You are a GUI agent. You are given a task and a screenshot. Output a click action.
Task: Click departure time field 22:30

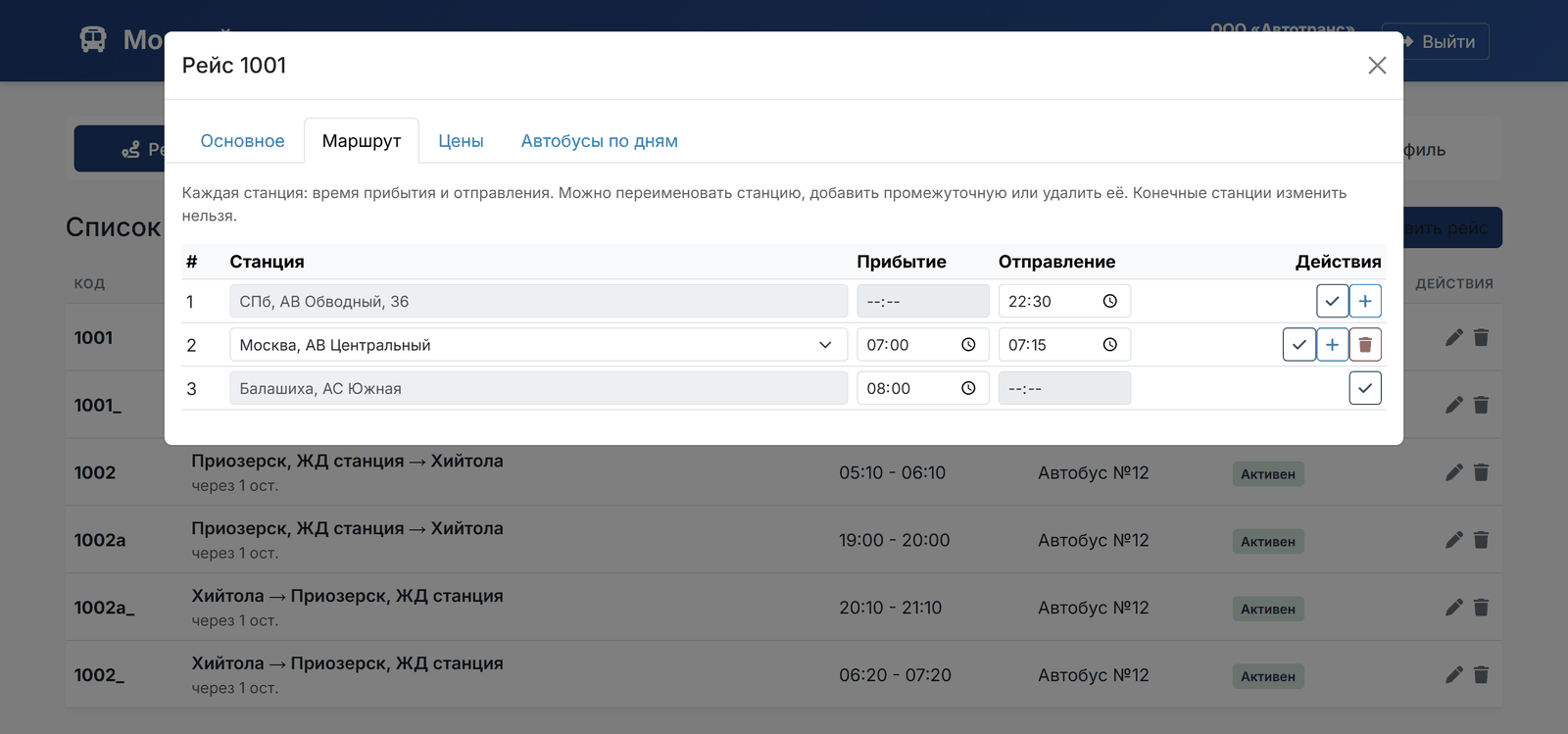click(x=1064, y=301)
